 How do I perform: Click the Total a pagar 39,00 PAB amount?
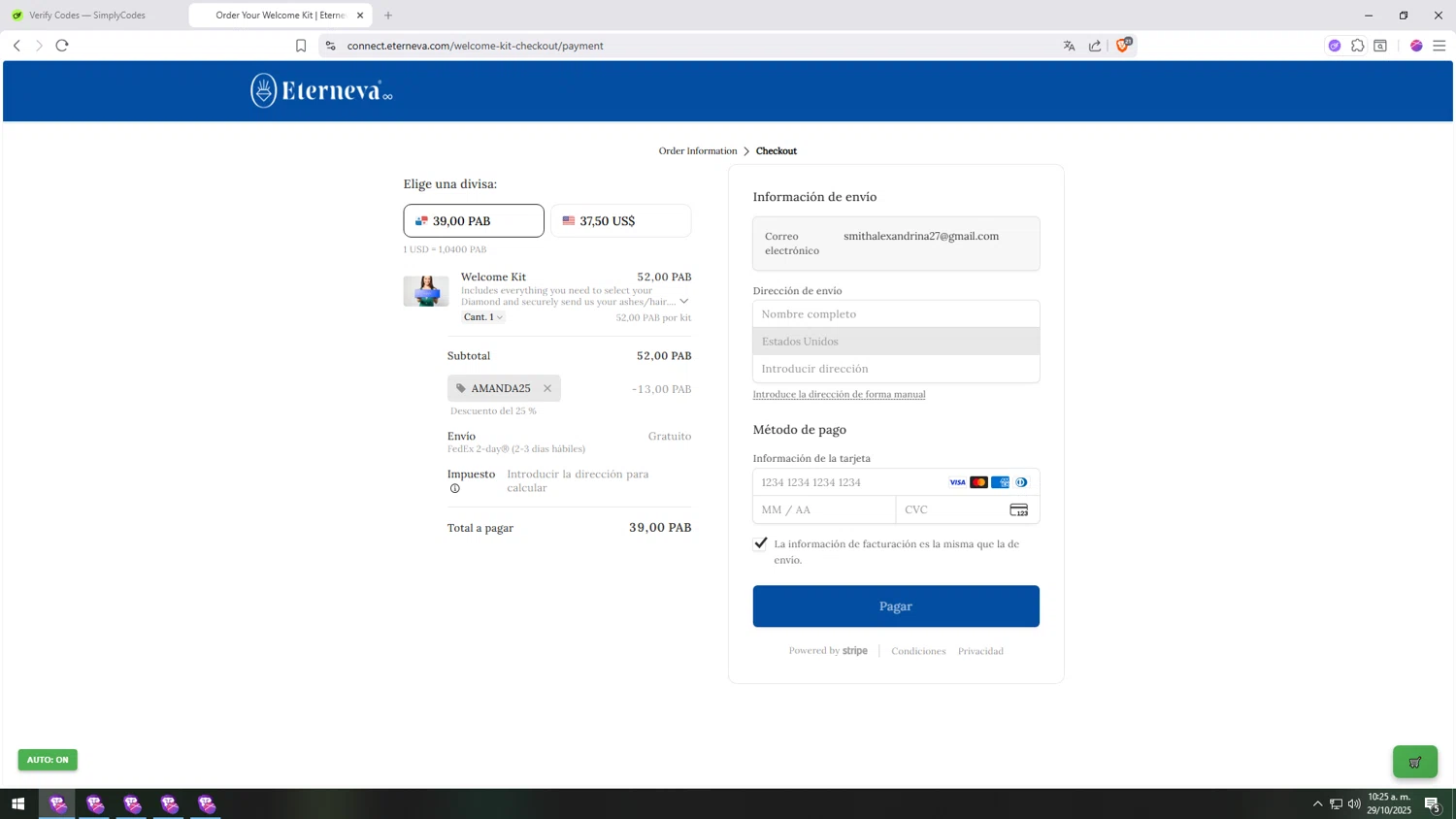pos(660,528)
